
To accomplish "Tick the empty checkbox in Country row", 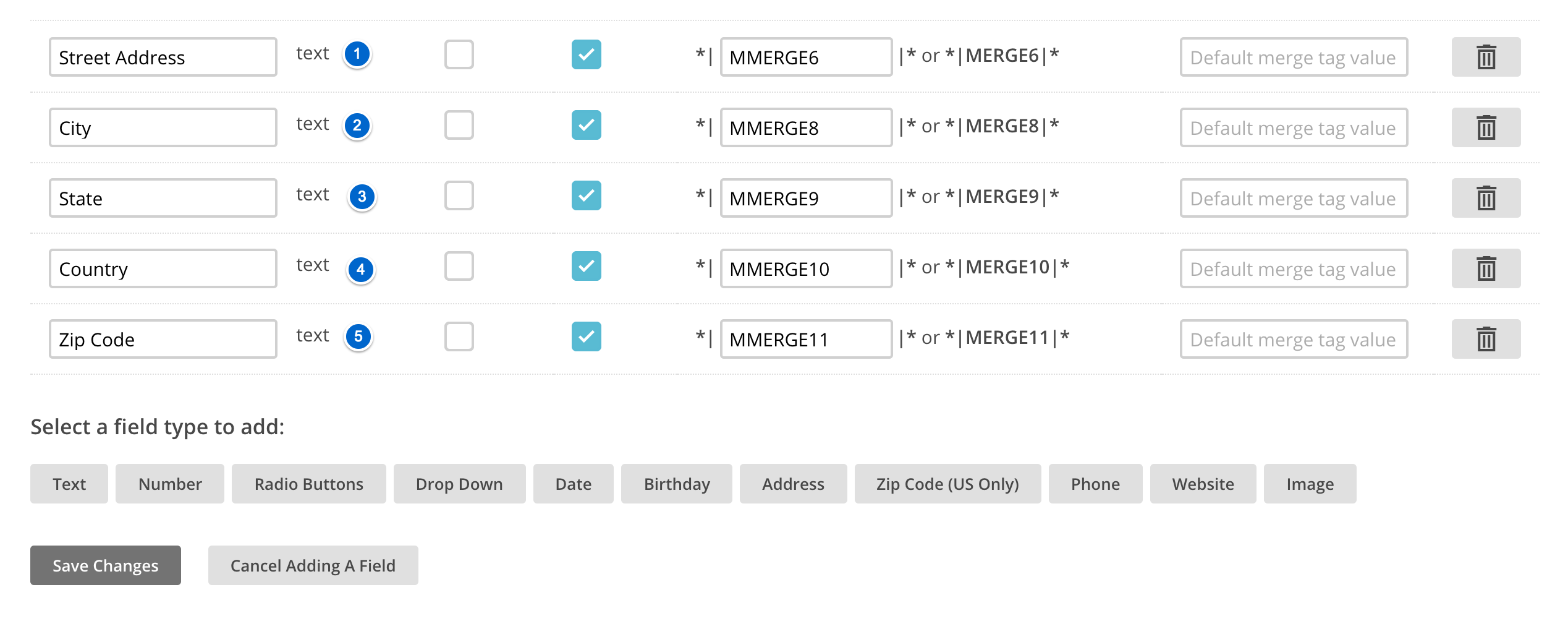I will point(459,266).
